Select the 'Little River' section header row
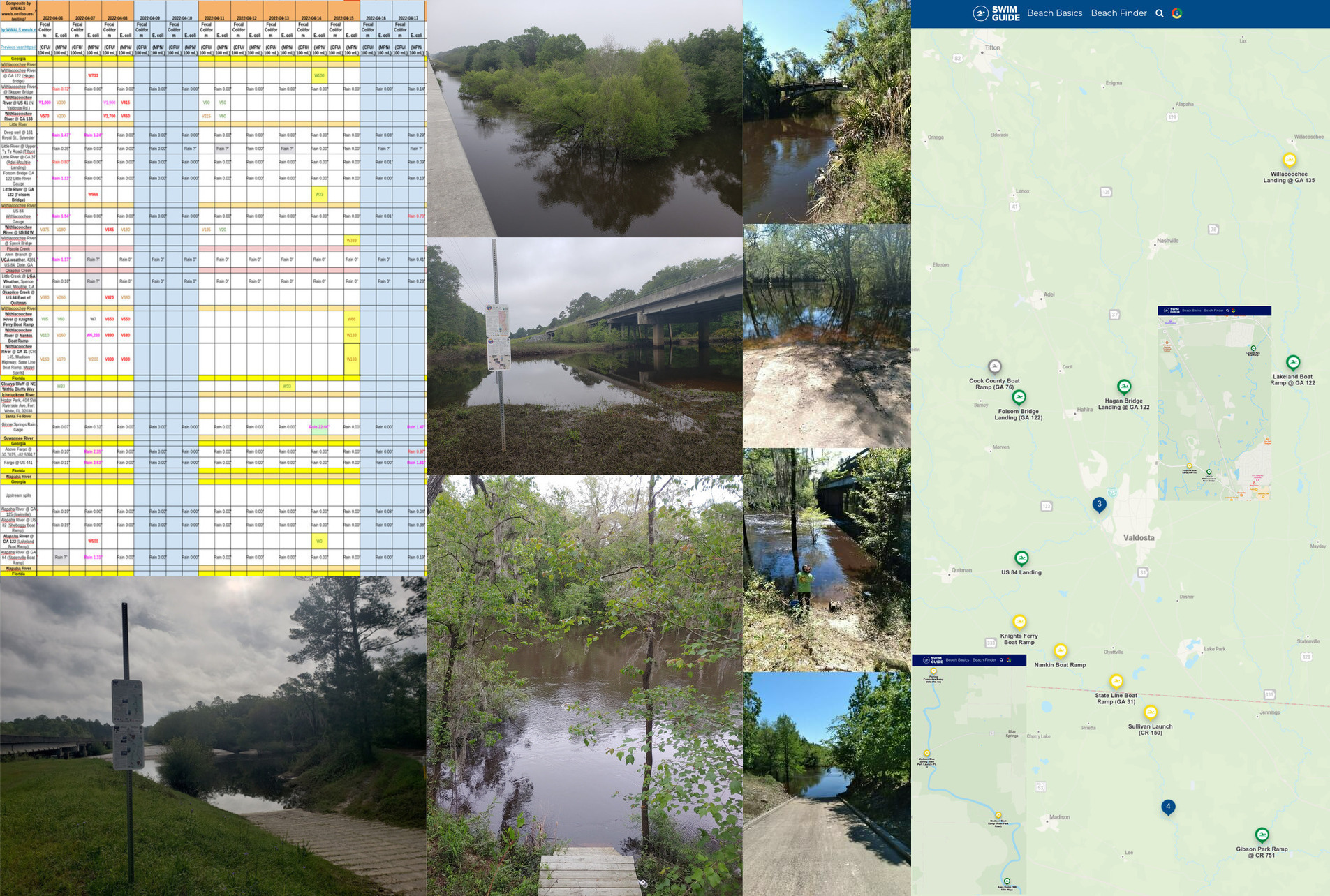1330x896 pixels. pyautogui.click(x=180, y=124)
